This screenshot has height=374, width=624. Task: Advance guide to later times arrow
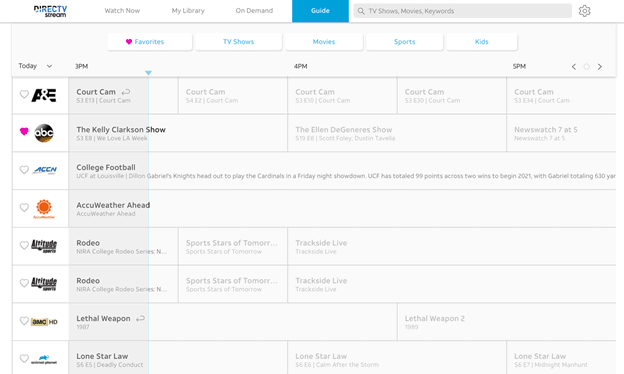(x=600, y=66)
